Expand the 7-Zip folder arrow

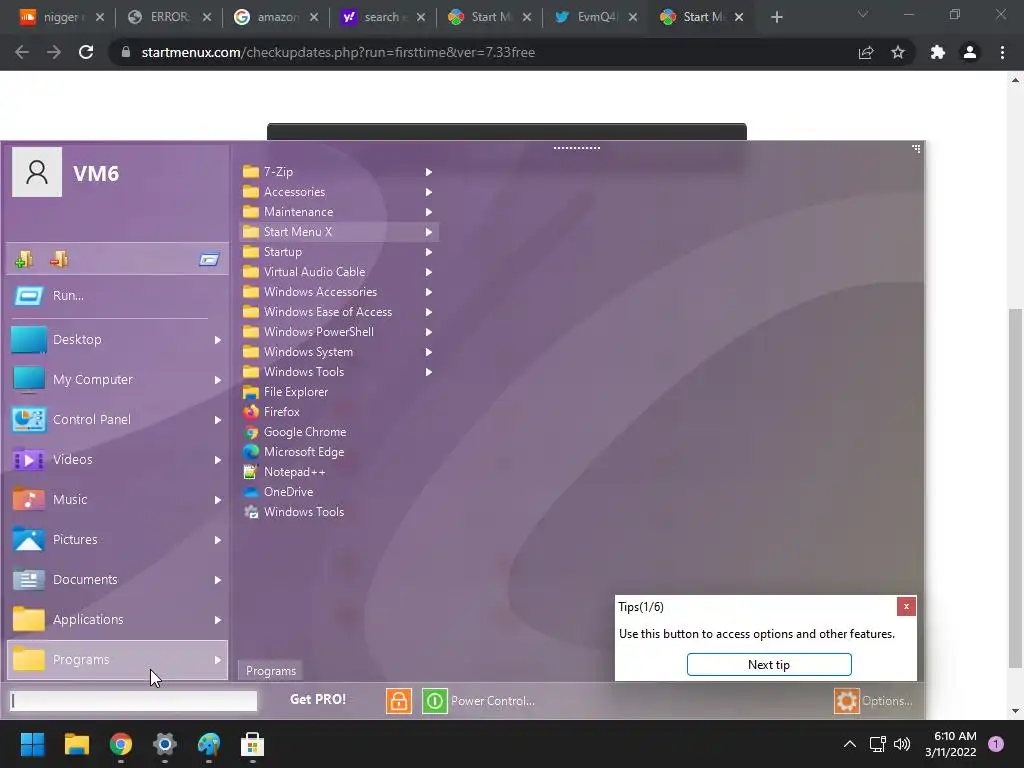click(428, 172)
